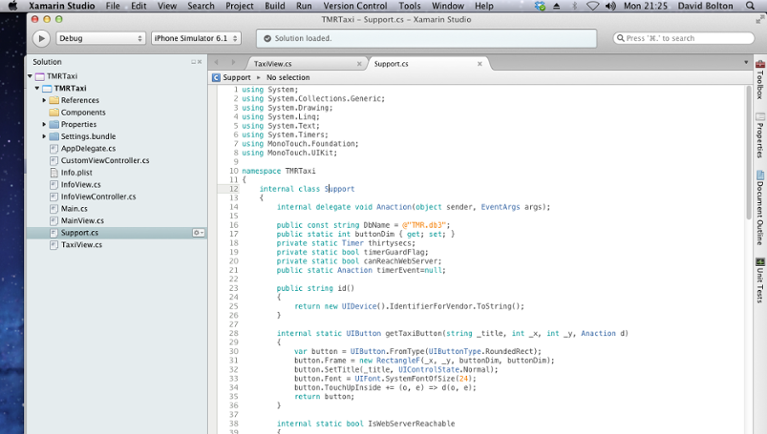Open the Help menu
The height and width of the screenshot is (434, 767).
point(484,6)
